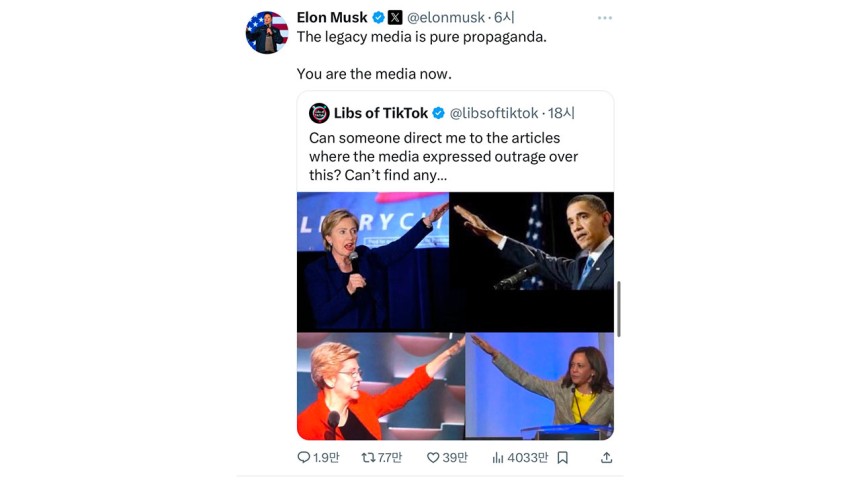
Task: Open Elon Musk's profile avatar
Action: [x=267, y=33]
